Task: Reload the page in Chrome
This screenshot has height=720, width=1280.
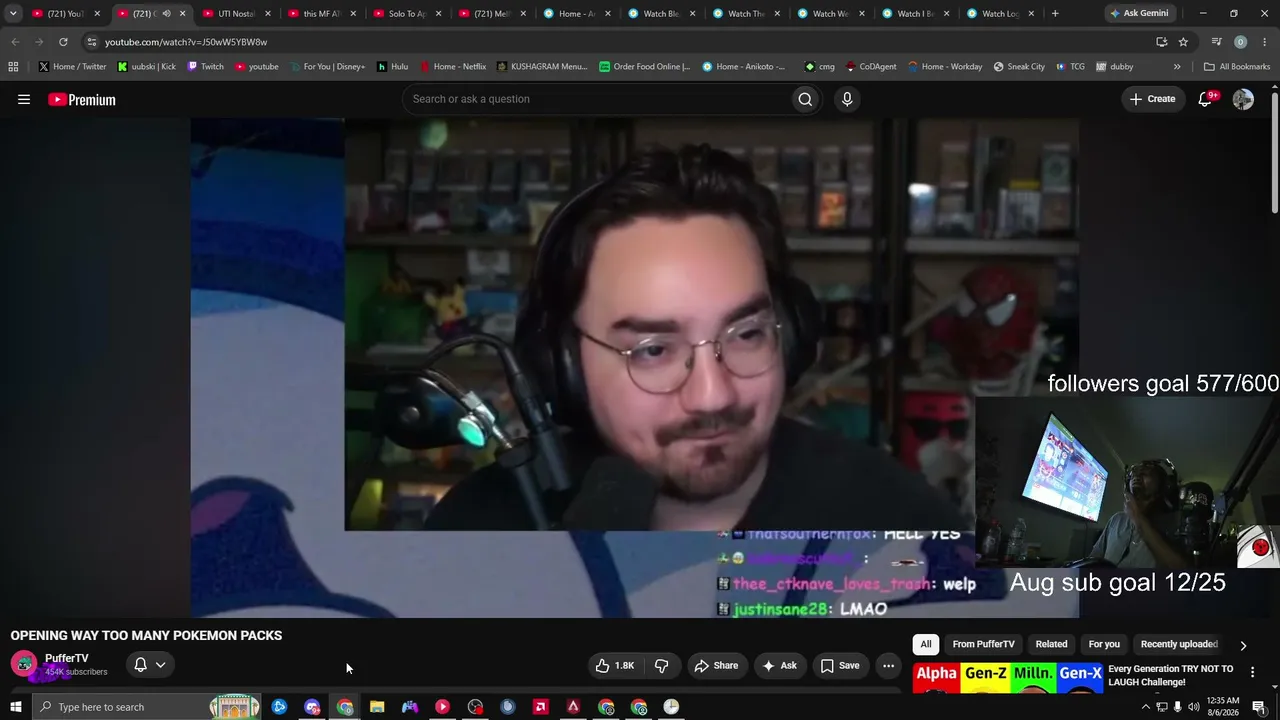Action: [63, 42]
